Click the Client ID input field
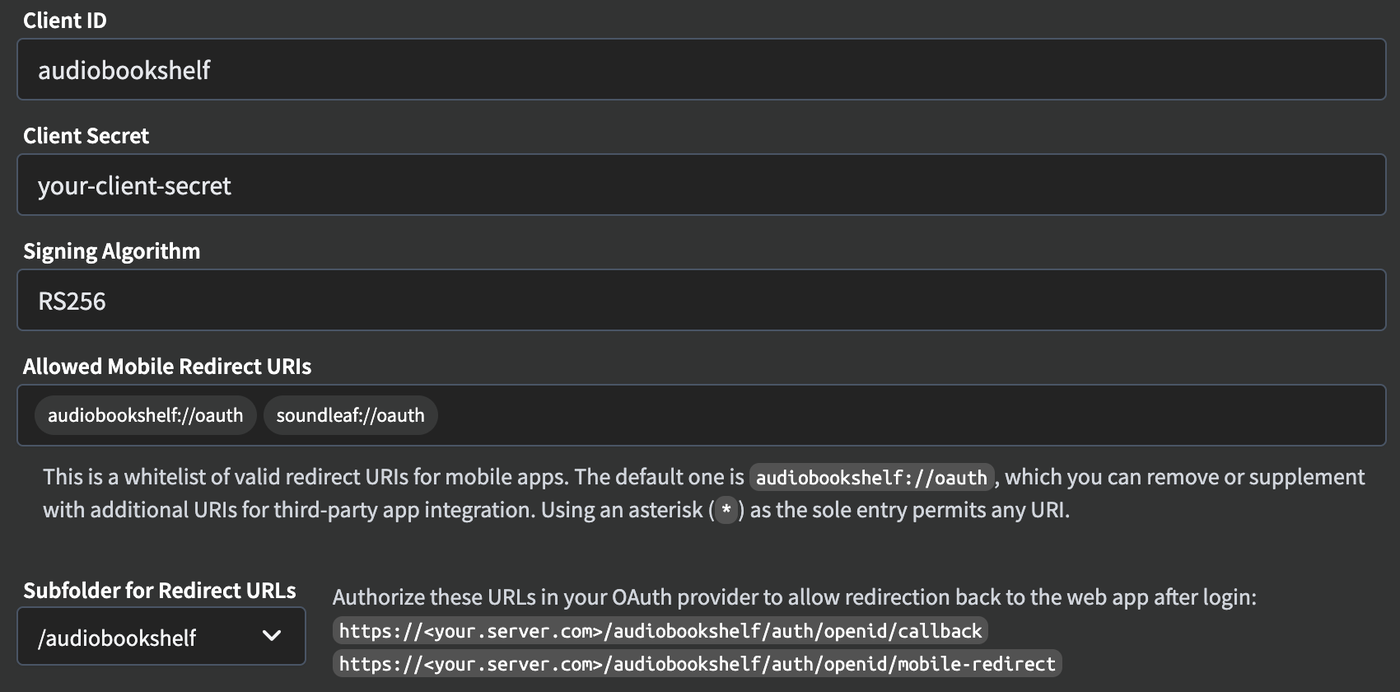 point(701,70)
